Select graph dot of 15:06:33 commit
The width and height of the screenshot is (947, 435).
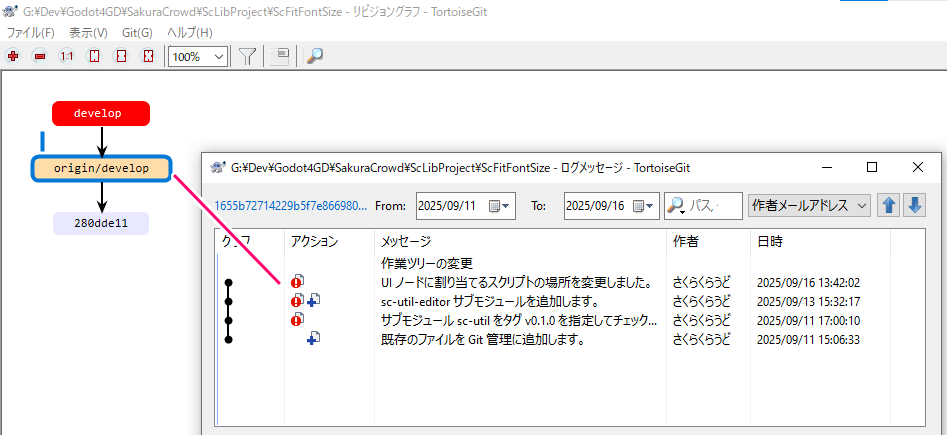(228, 340)
